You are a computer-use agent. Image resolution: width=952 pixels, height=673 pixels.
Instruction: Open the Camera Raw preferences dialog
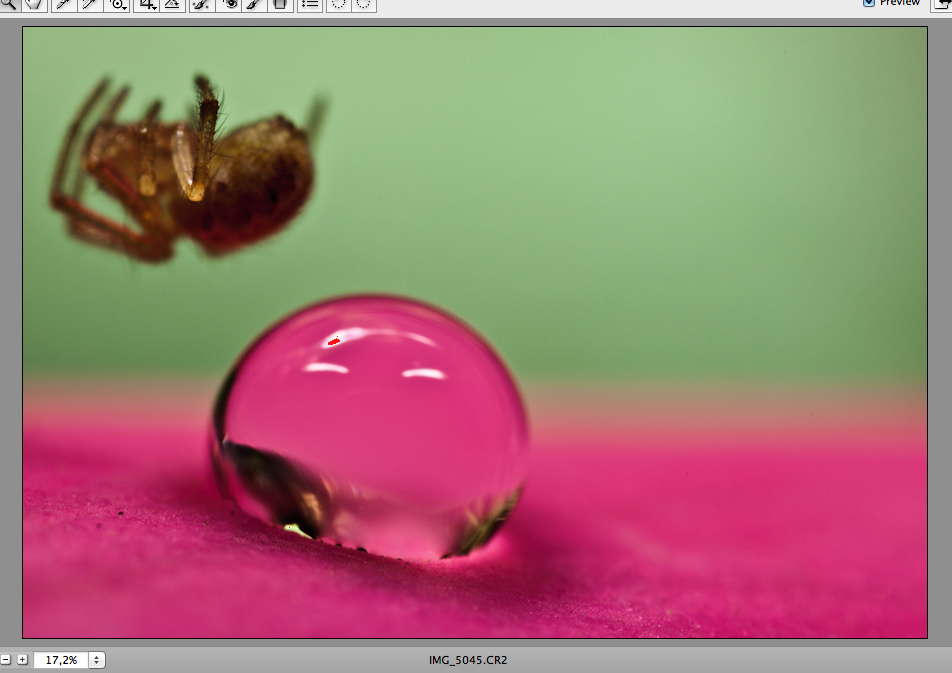310,4
